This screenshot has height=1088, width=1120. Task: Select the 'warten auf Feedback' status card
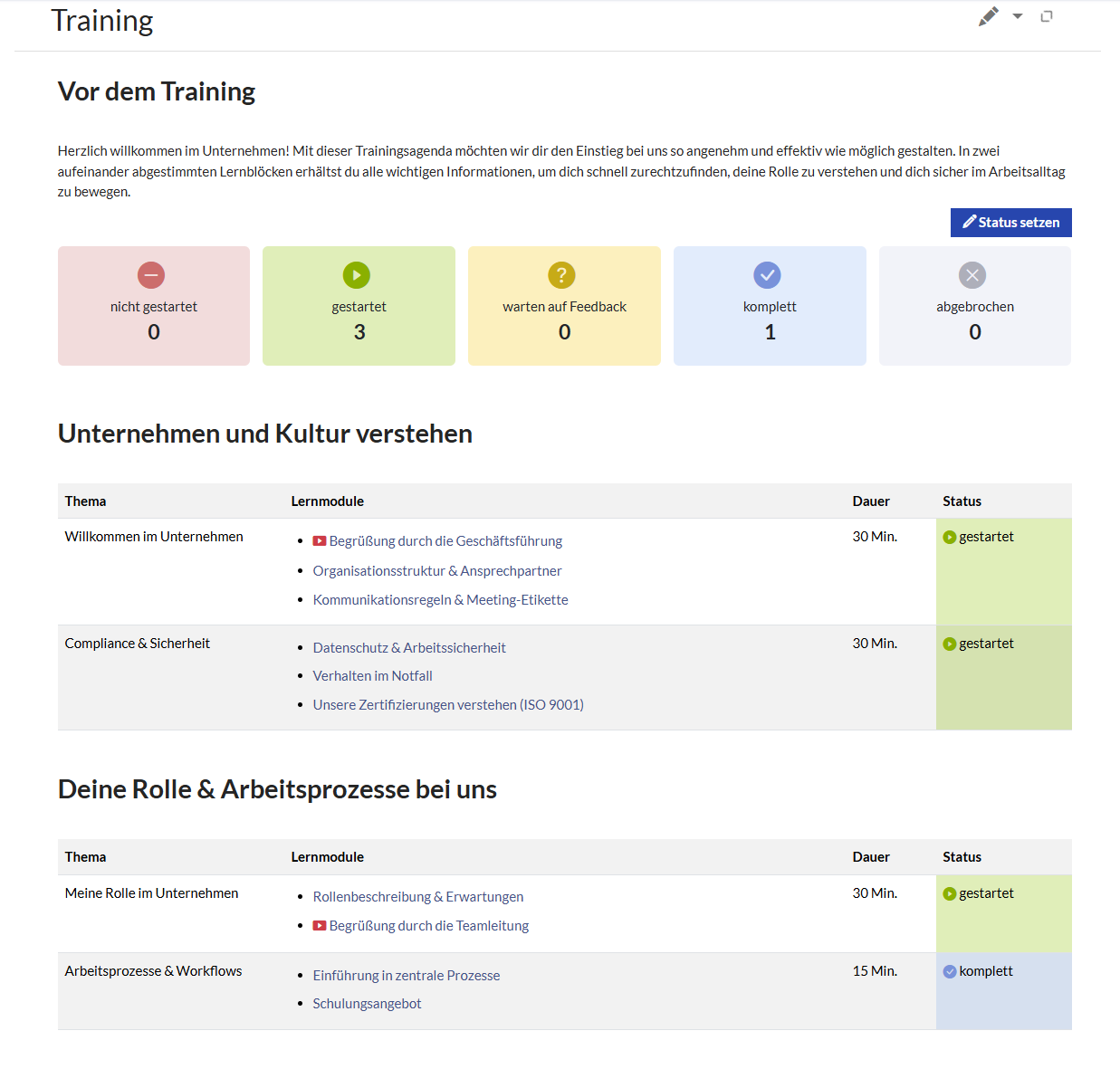coord(564,307)
